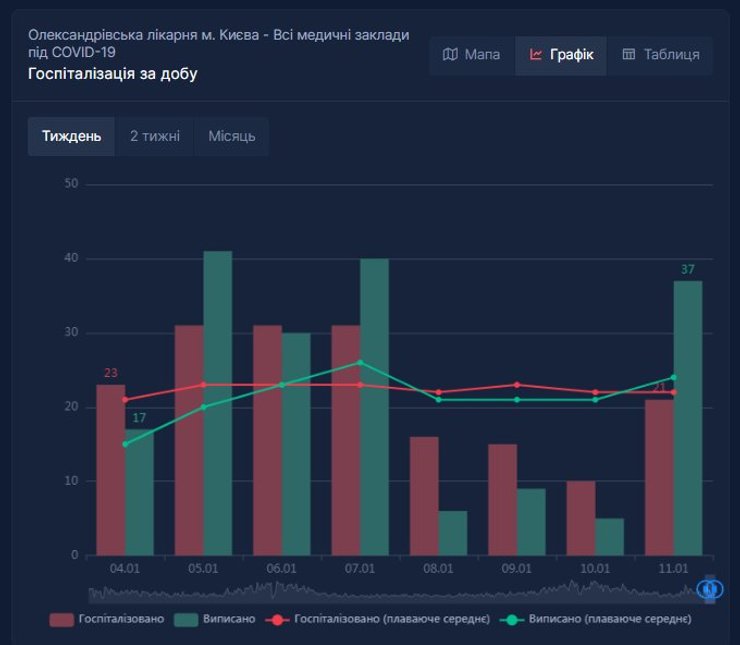Viewport: 740px width, 645px height.
Task: Select the Тиждень period tab
Action: [71, 136]
